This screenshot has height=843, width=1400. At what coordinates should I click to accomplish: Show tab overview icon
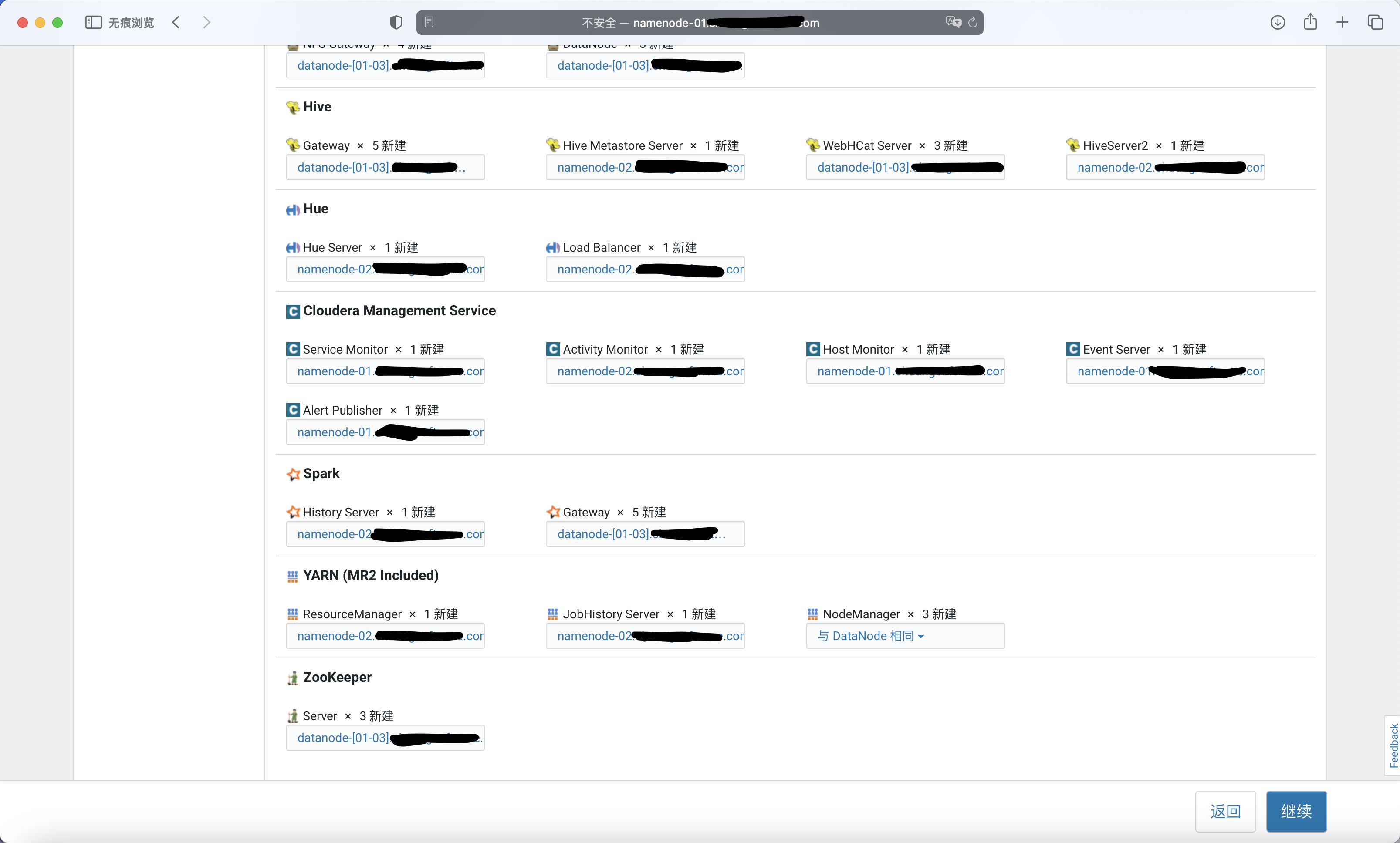tap(1375, 22)
